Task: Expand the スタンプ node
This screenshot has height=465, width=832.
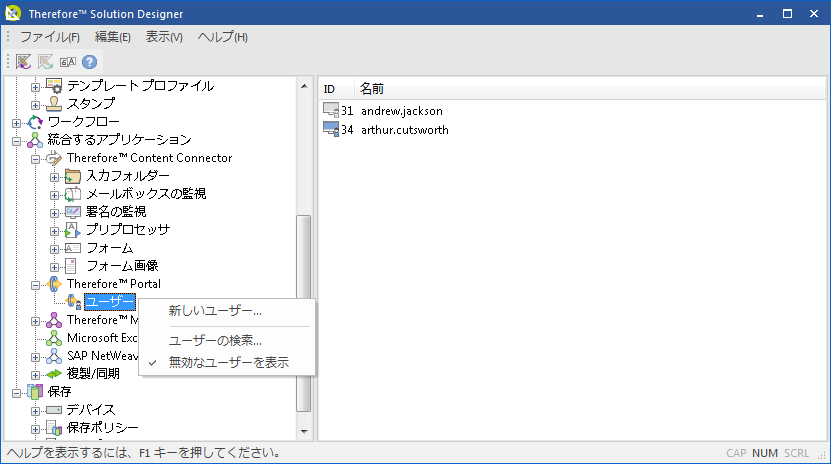Action: click(35, 105)
